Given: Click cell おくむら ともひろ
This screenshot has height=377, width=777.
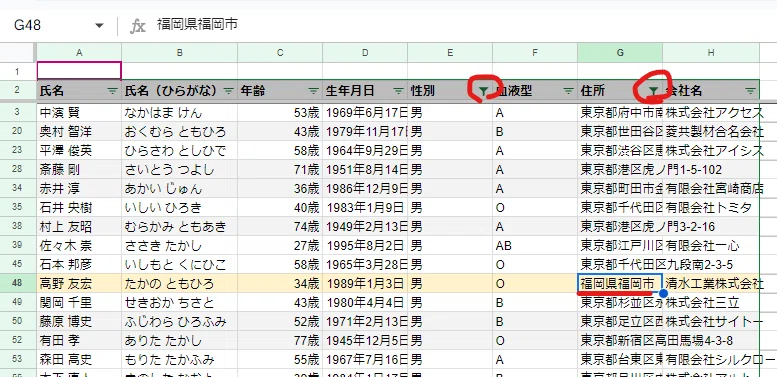Looking at the screenshot, I should click(x=179, y=132).
